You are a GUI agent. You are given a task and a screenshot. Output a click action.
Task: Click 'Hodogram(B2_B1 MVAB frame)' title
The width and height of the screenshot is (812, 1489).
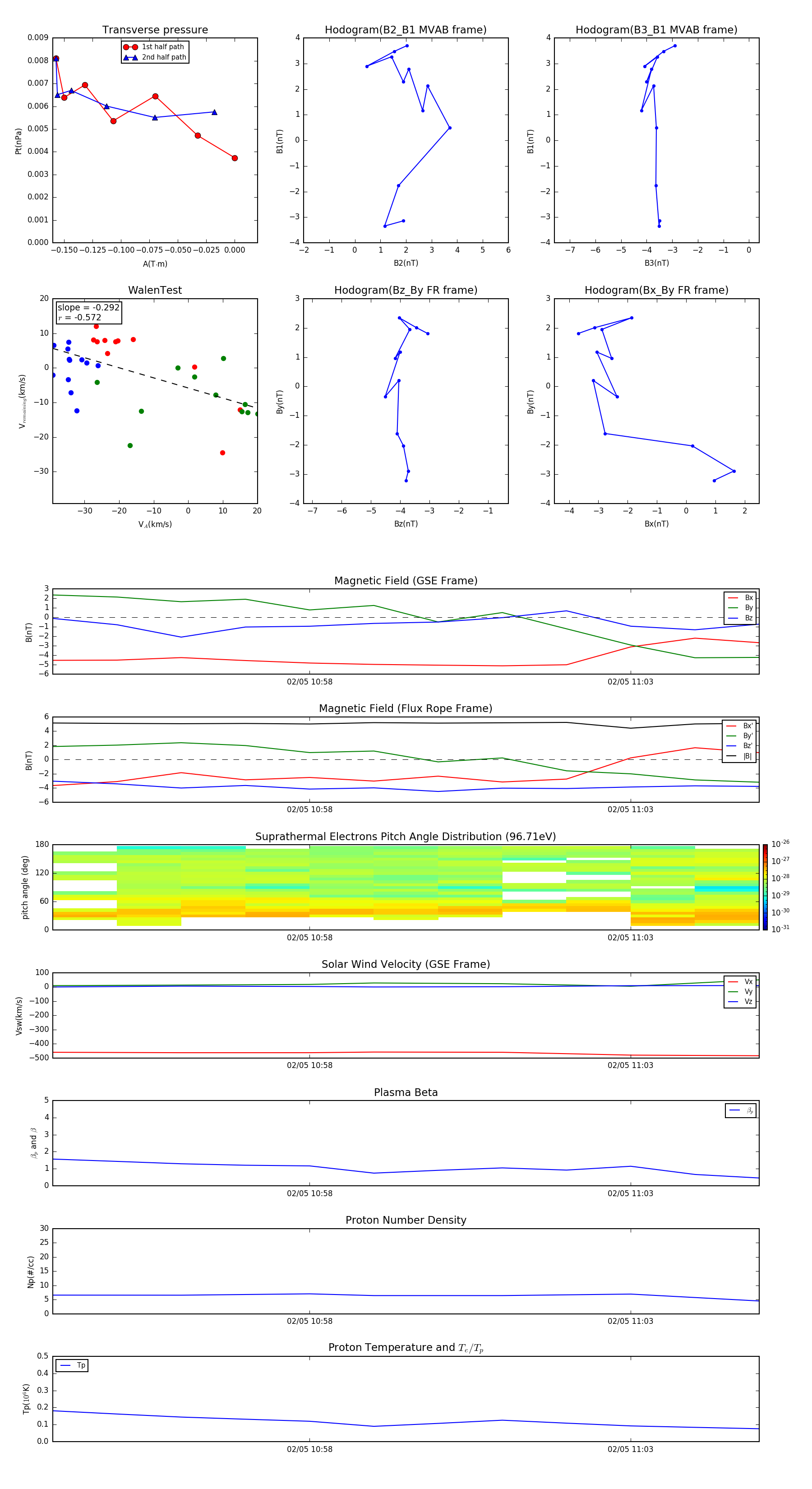(x=406, y=30)
